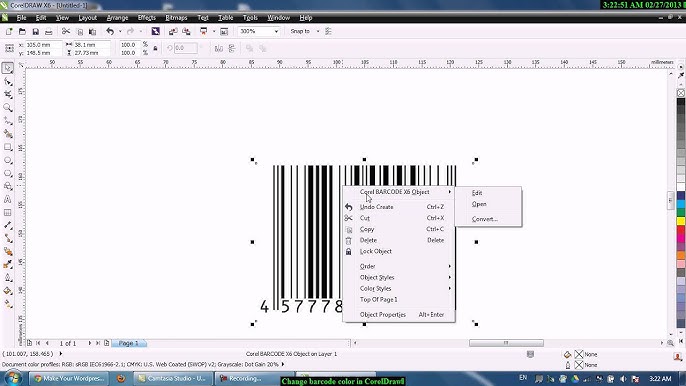The width and height of the screenshot is (686, 386).
Task: Click the Copy toolbar icon
Action: [80, 31]
